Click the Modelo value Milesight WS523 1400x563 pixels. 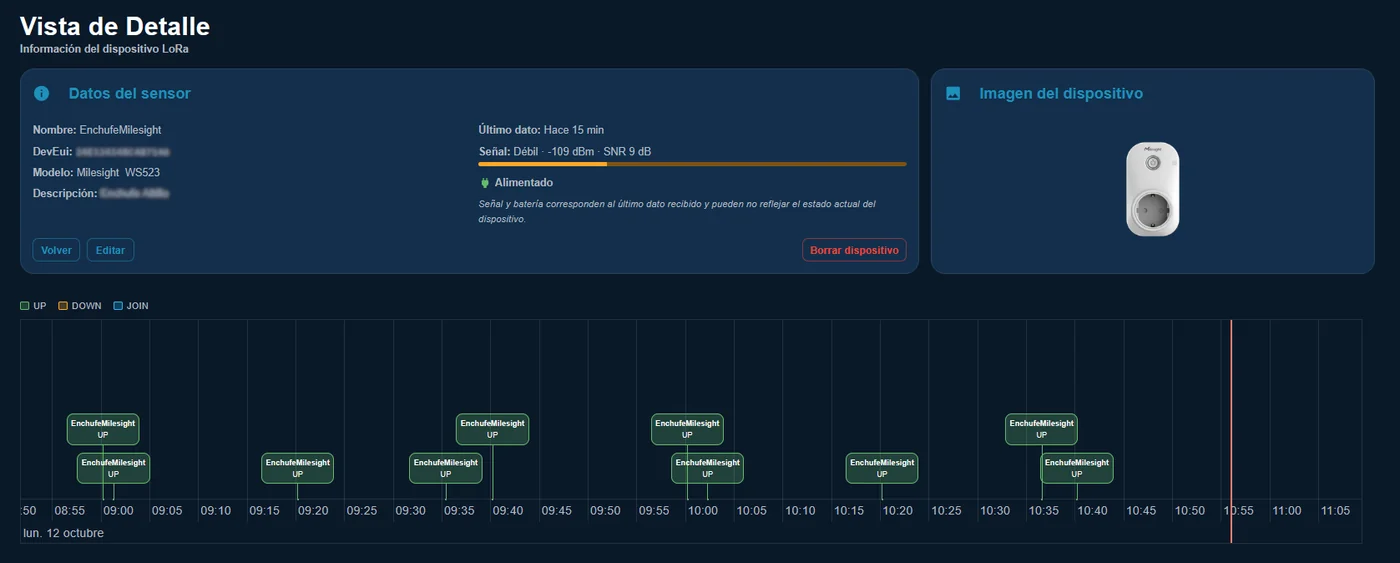tap(118, 172)
